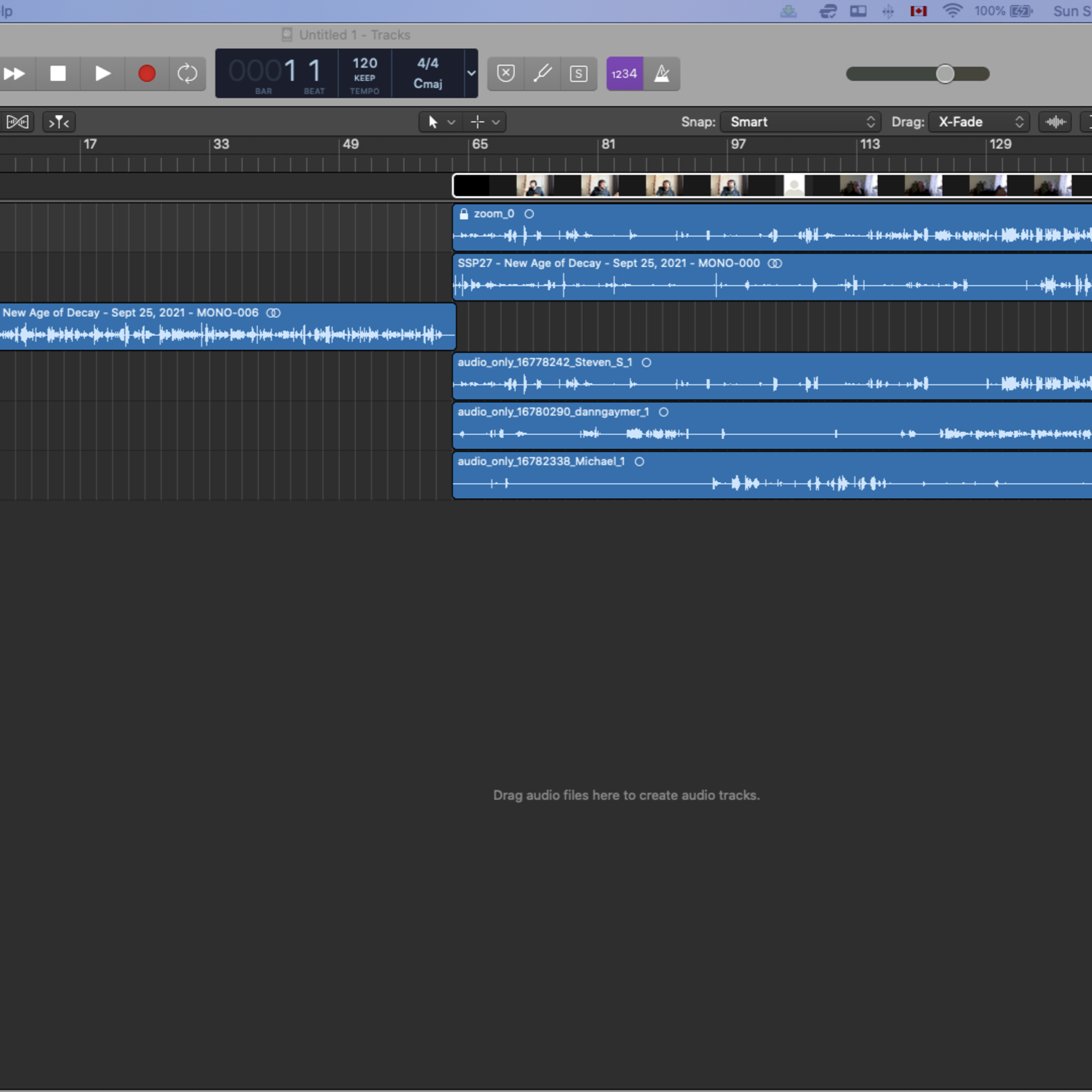Open the Snap Smart dropdown

pyautogui.click(x=801, y=122)
